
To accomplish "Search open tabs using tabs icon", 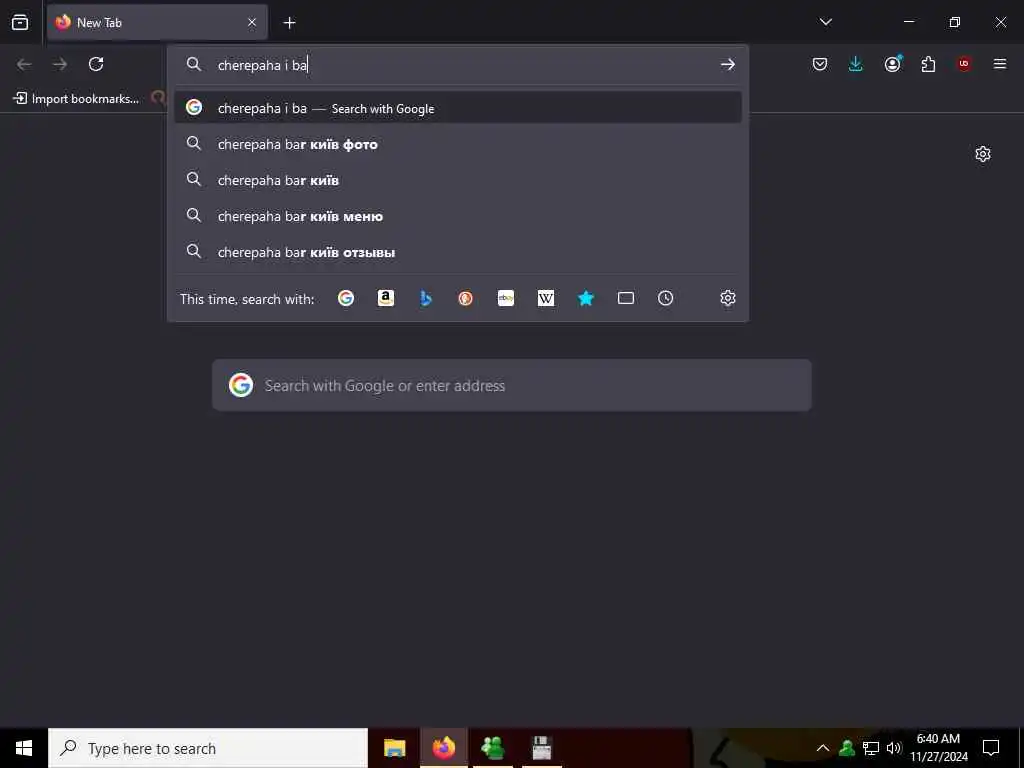I will click(x=626, y=298).
